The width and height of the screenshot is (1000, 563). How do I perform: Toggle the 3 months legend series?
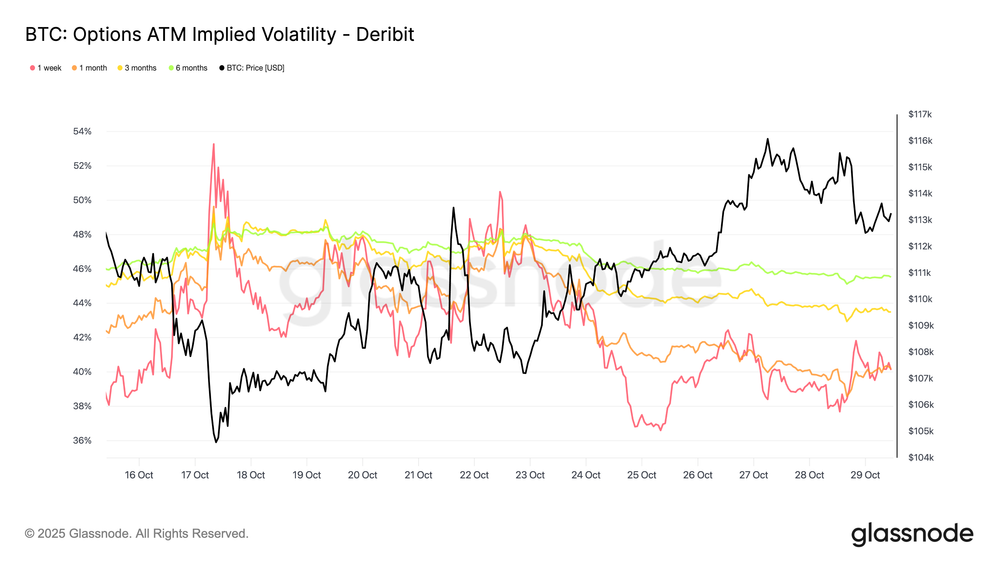click(x=137, y=68)
